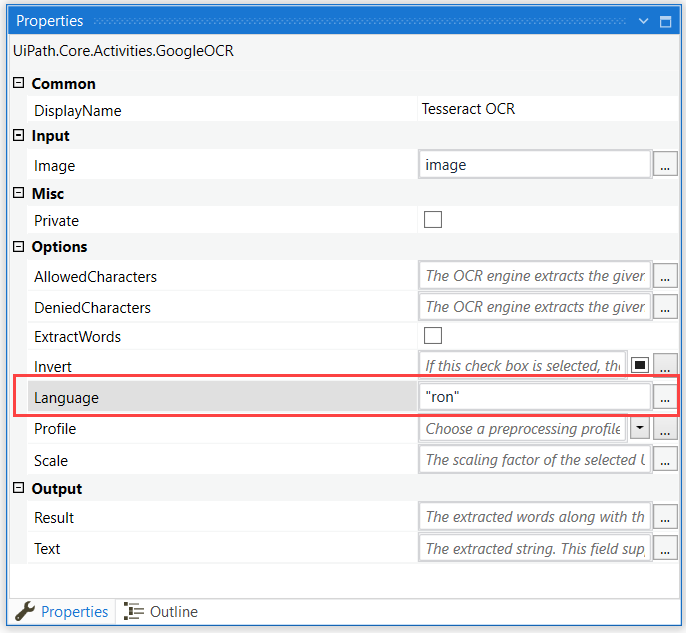Open ellipsis editor for Text output
This screenshot has height=633, width=686.
click(665, 548)
